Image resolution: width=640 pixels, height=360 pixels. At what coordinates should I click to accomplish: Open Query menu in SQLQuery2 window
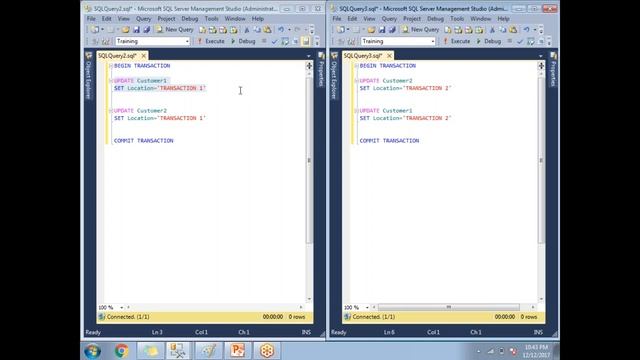click(x=143, y=19)
